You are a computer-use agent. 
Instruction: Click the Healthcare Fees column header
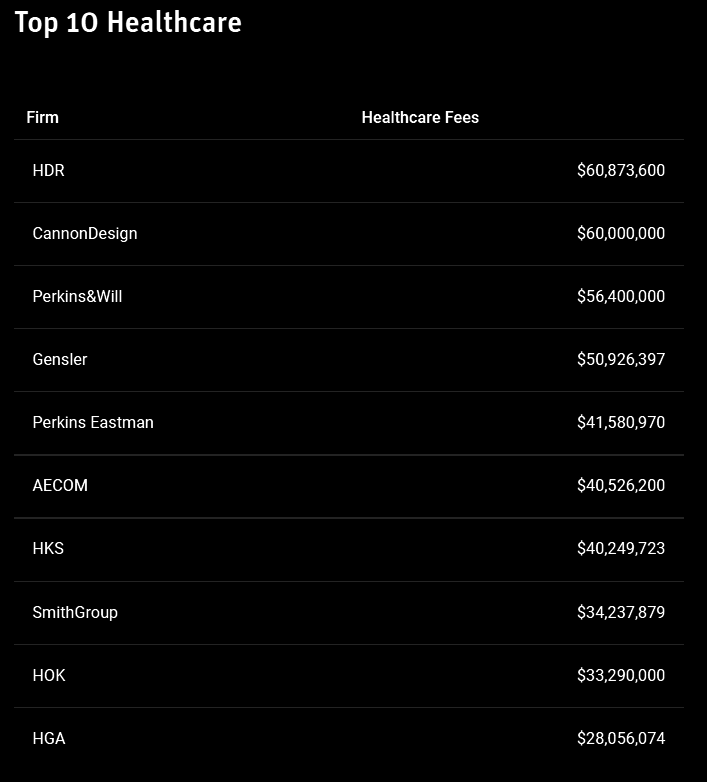click(x=420, y=117)
